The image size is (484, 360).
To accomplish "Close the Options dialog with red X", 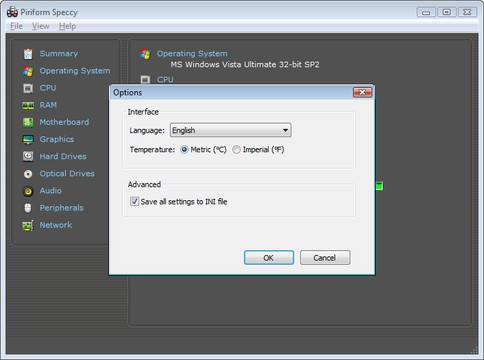I will (x=362, y=92).
